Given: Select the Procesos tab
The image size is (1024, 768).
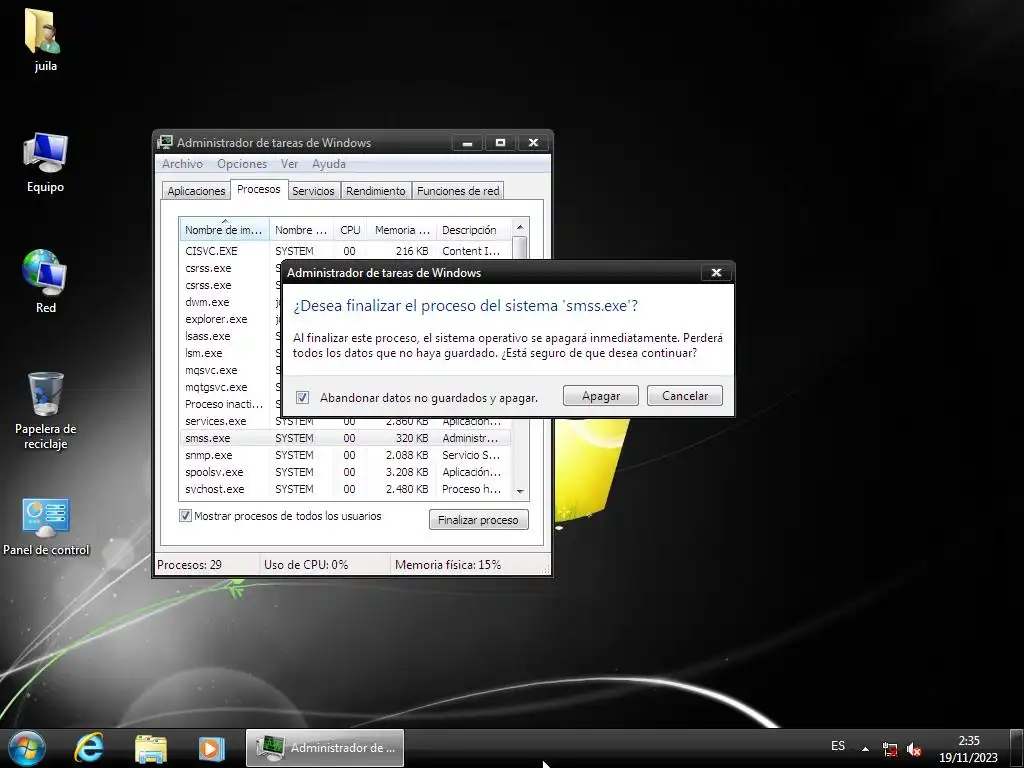Looking at the screenshot, I should pyautogui.click(x=259, y=189).
